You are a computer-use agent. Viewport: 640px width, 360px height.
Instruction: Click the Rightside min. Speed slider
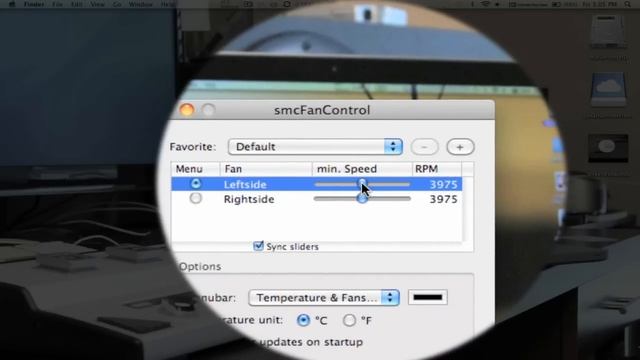point(362,199)
